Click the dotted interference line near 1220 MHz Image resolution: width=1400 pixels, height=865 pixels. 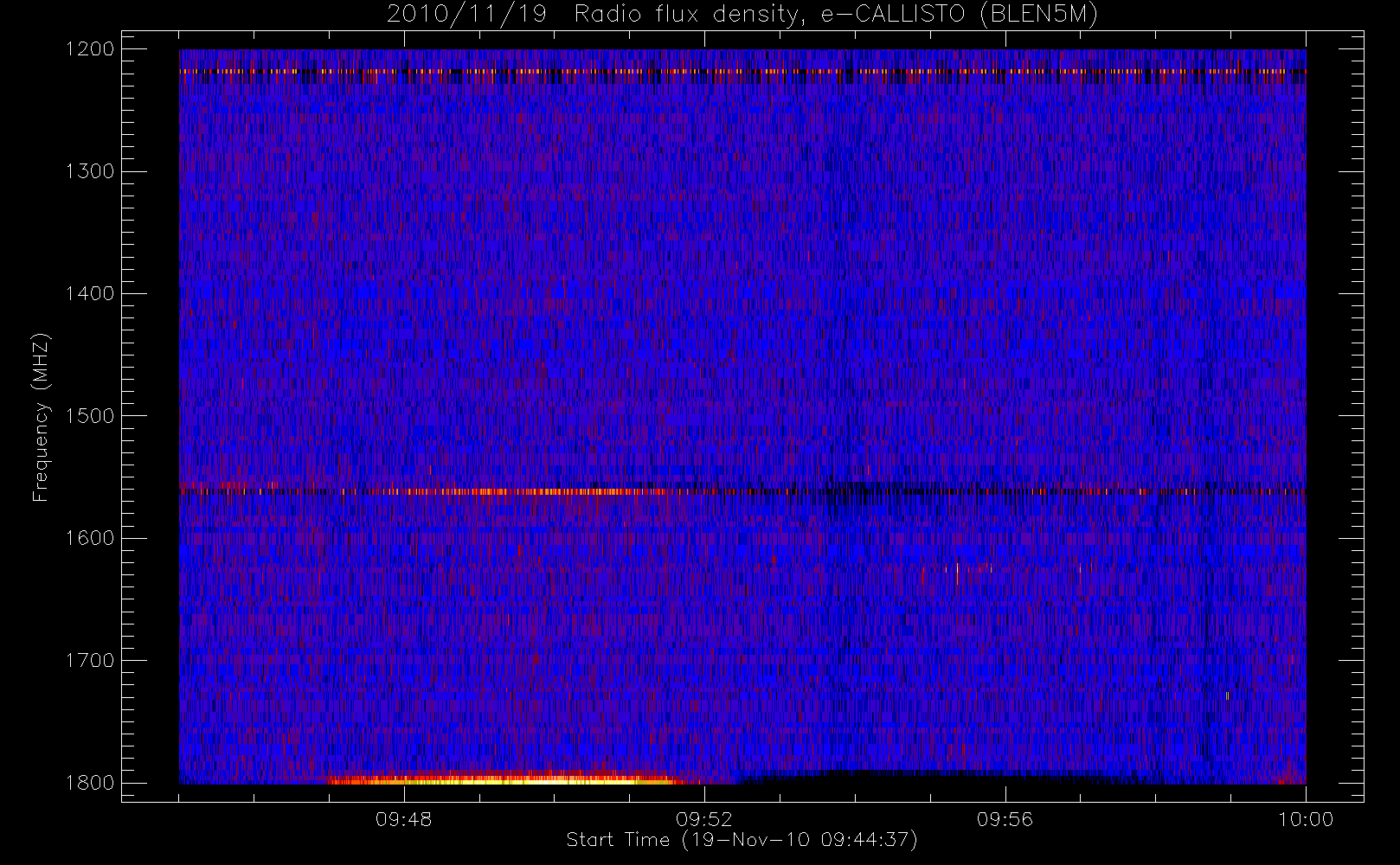742,71
